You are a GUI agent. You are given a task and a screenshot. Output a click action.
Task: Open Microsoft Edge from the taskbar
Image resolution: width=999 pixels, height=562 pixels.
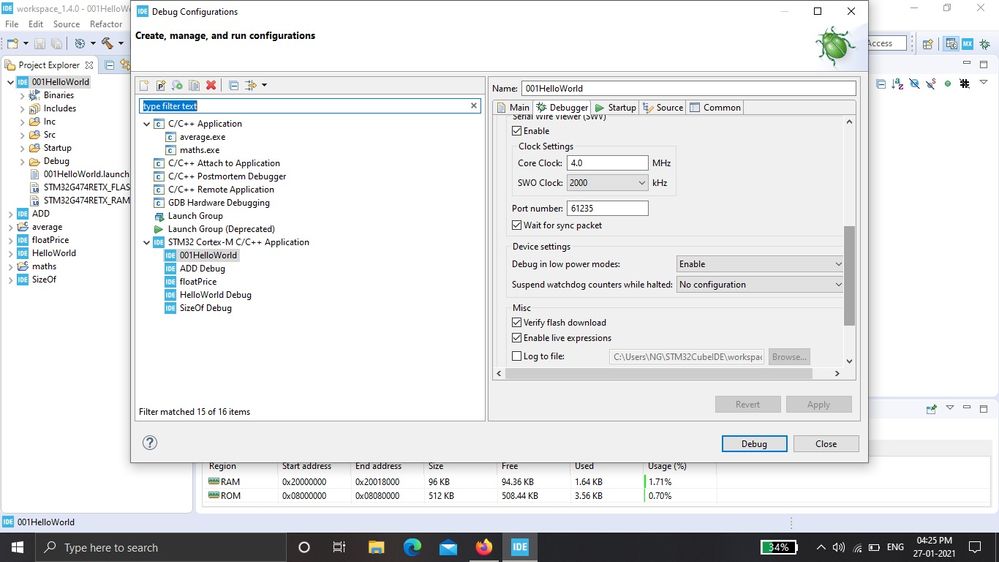412,547
